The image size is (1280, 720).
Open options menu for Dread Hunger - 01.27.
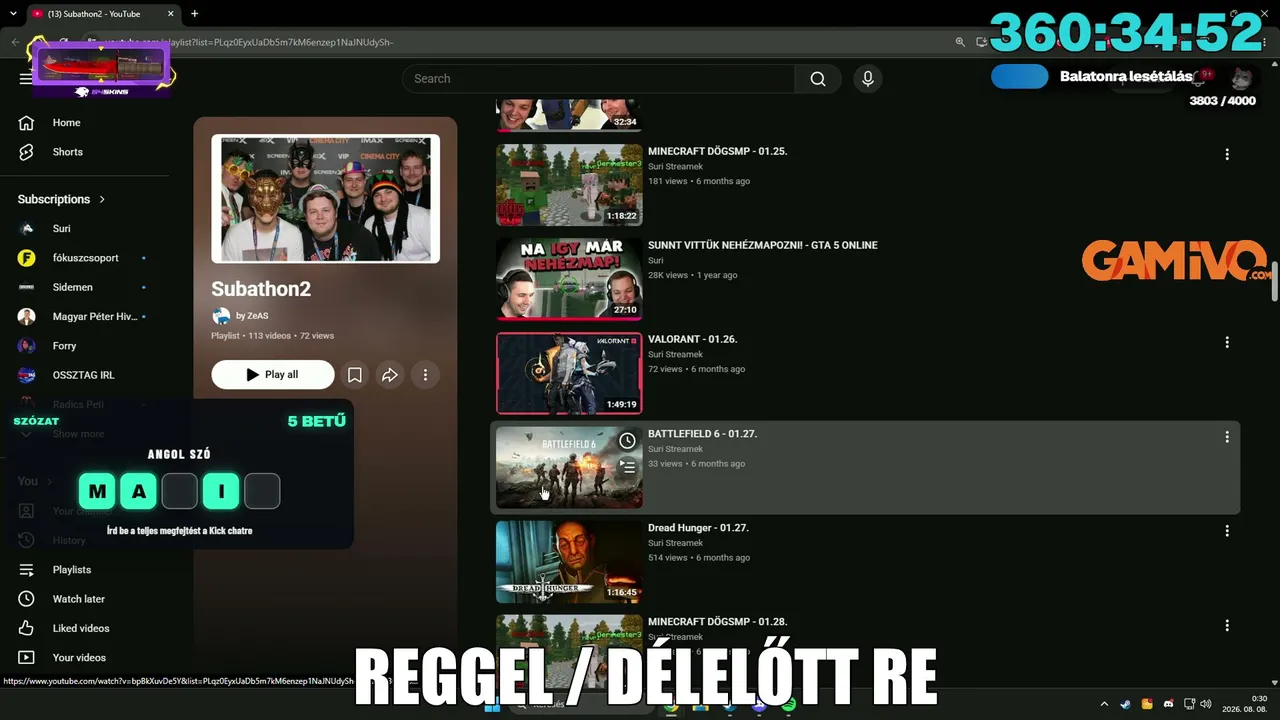tap(1227, 531)
